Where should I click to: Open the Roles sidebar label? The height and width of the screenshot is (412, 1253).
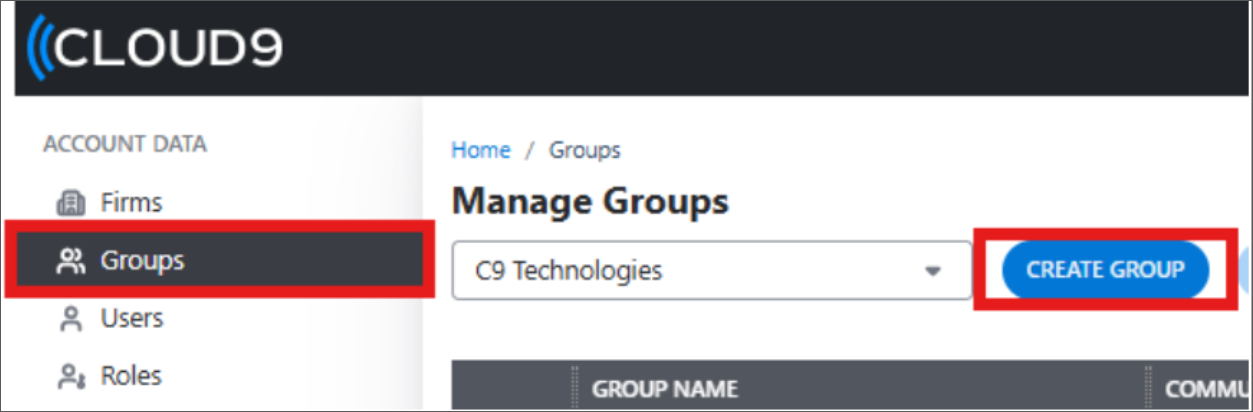pos(131,377)
